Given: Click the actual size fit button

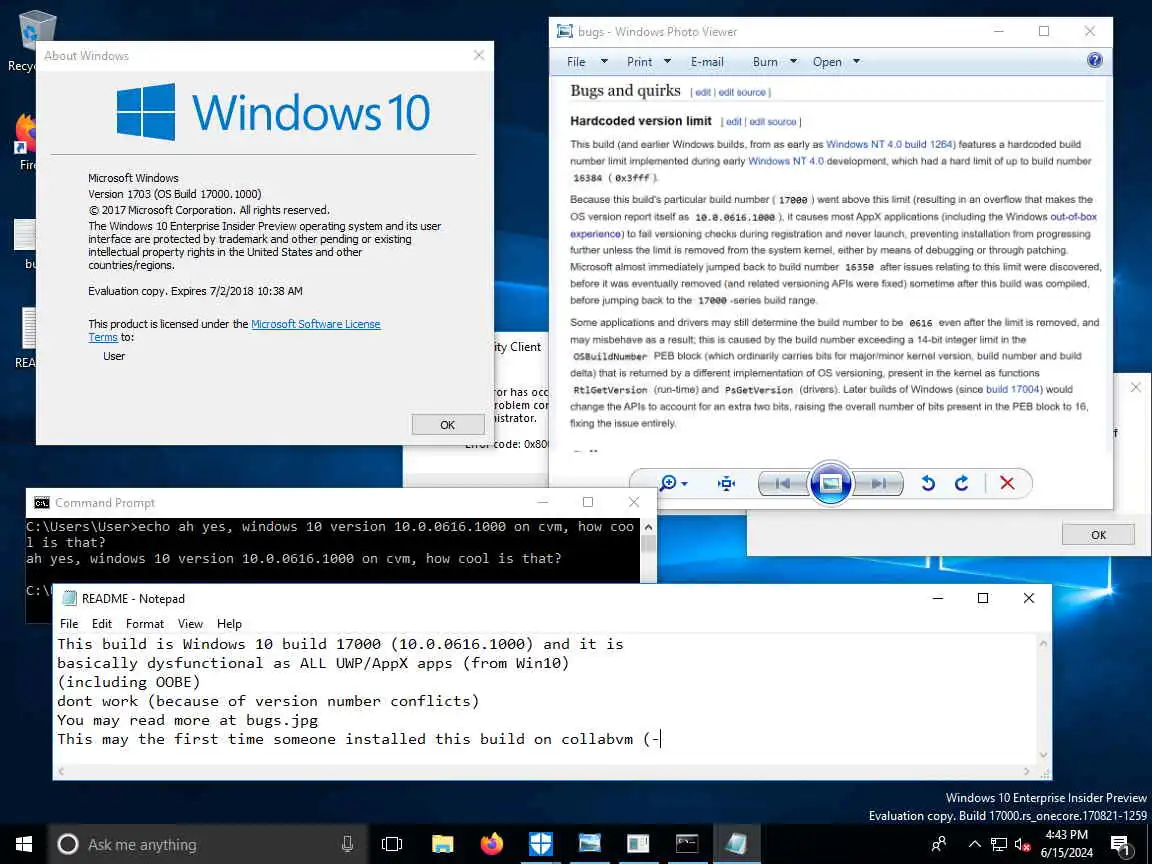Looking at the screenshot, I should click(x=726, y=483).
